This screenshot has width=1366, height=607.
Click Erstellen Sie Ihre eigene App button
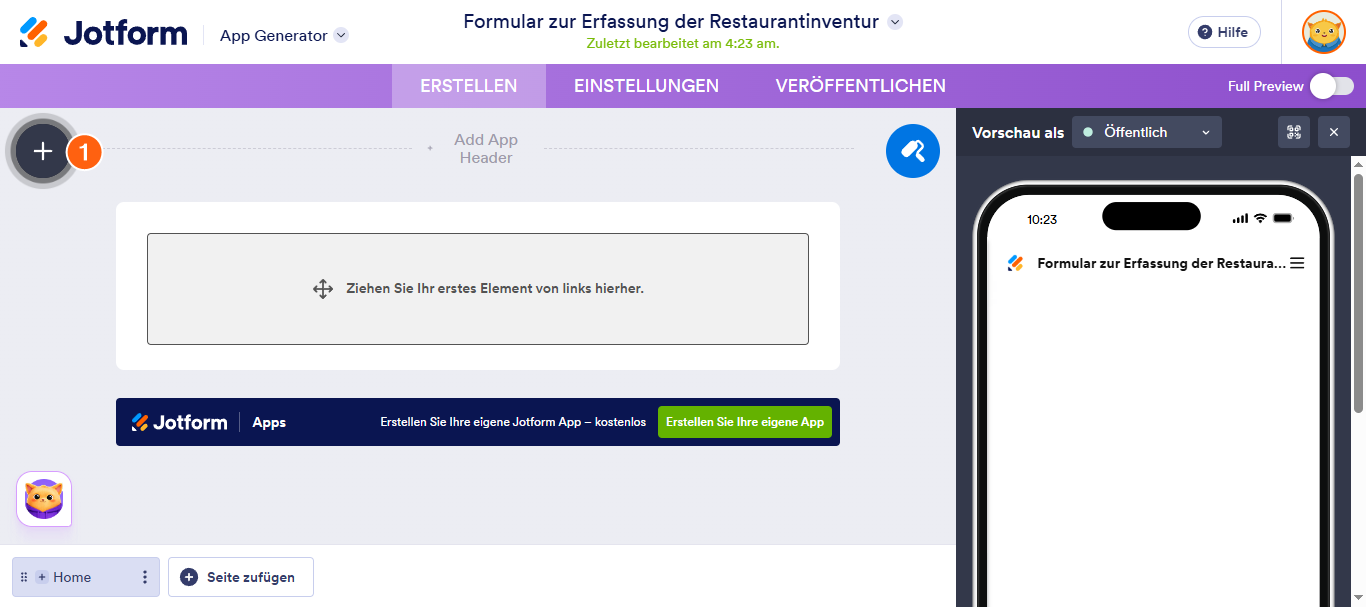point(745,422)
